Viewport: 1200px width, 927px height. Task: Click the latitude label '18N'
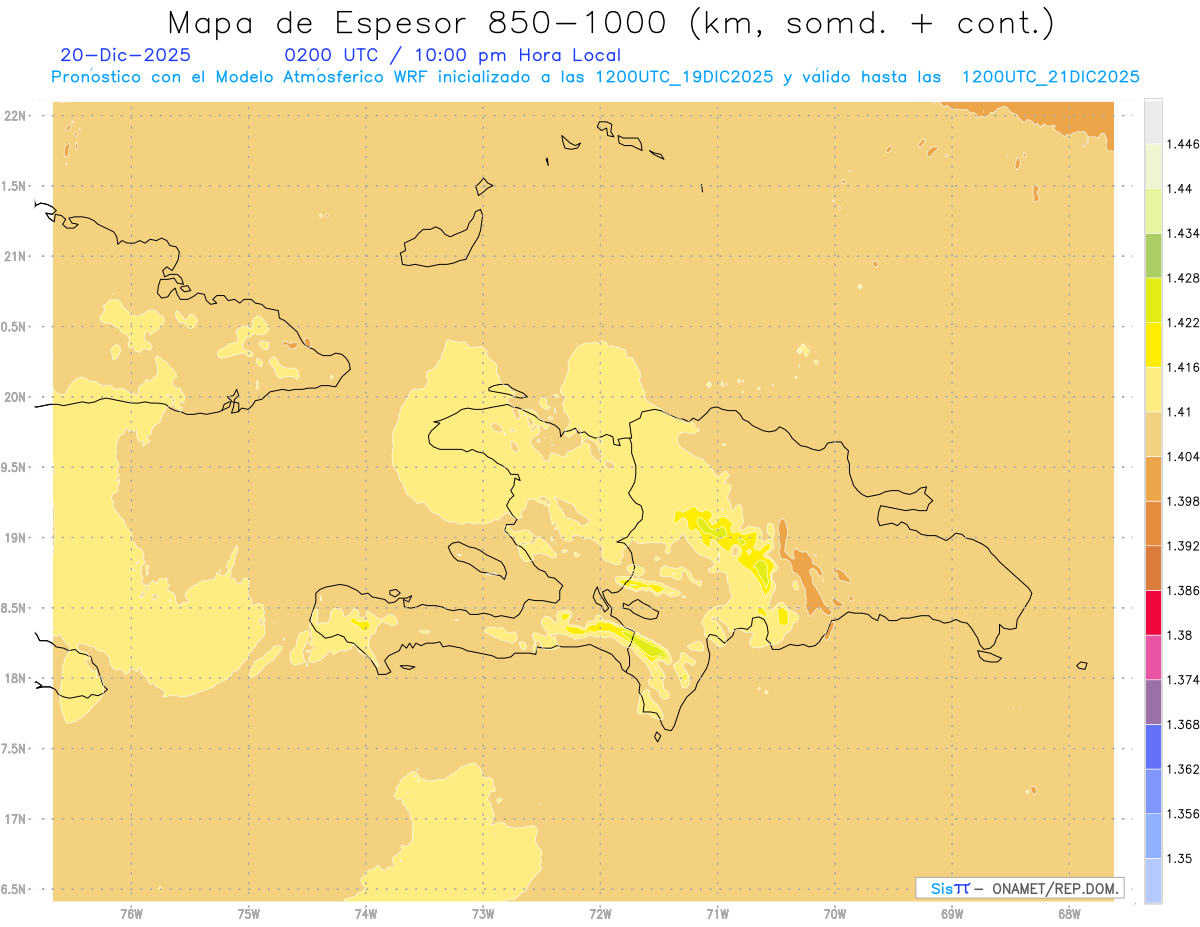pos(16,678)
